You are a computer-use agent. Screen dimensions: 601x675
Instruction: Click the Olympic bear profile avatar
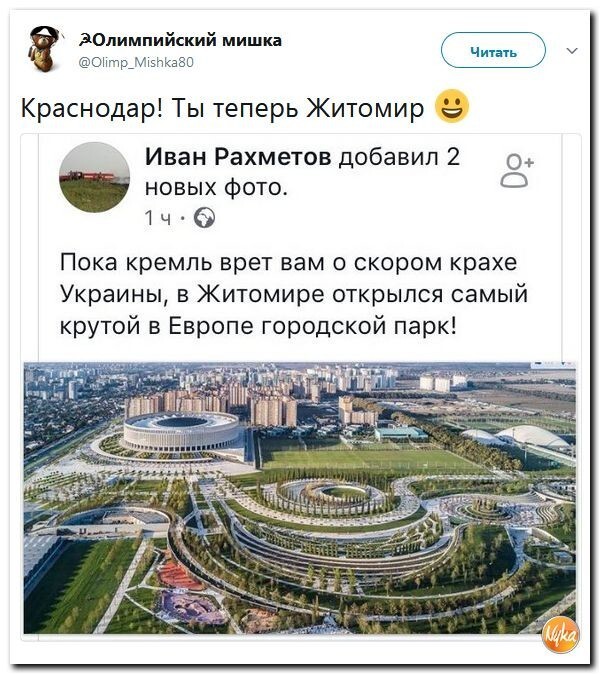(45, 48)
